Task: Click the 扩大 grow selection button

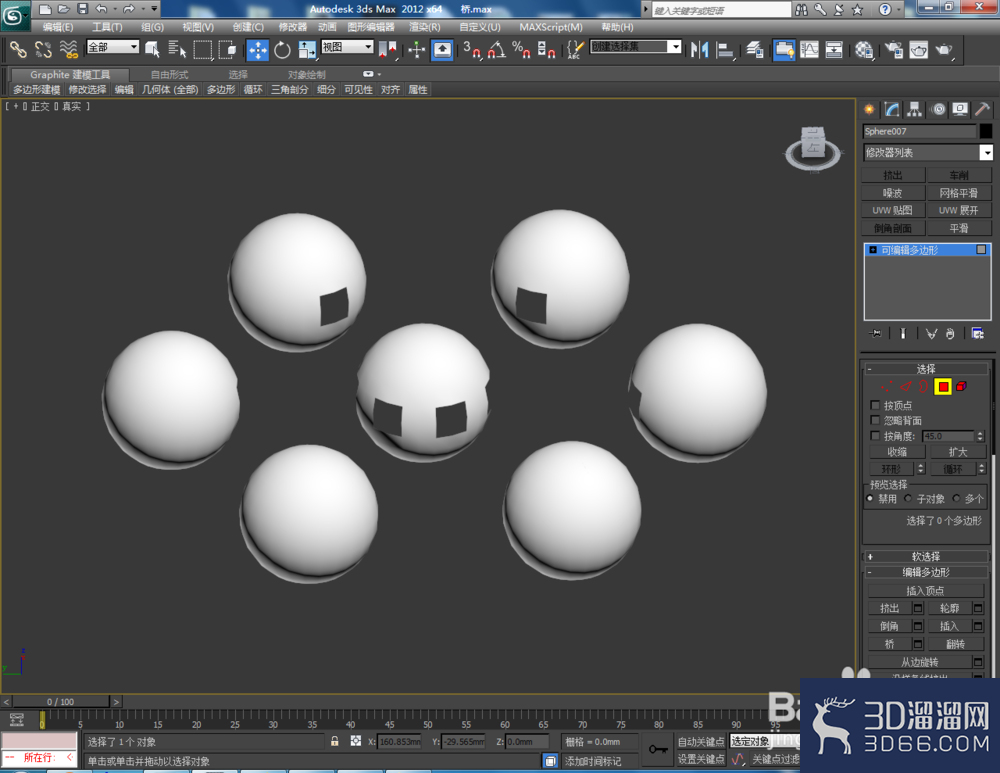Action: 957,452
